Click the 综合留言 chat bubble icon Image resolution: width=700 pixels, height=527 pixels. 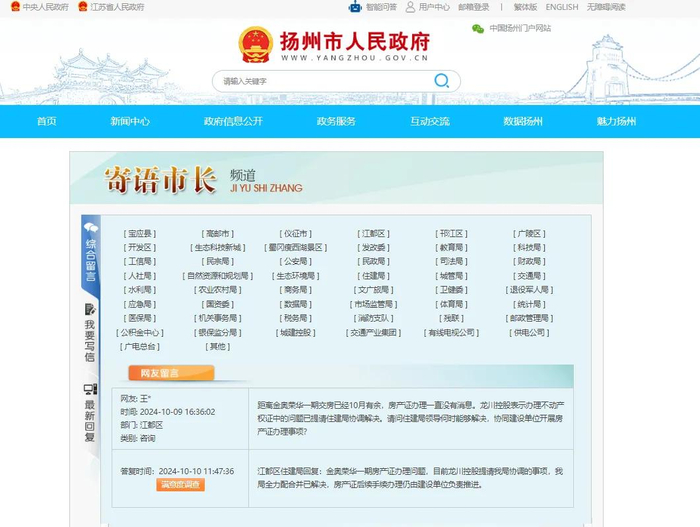tap(91, 228)
